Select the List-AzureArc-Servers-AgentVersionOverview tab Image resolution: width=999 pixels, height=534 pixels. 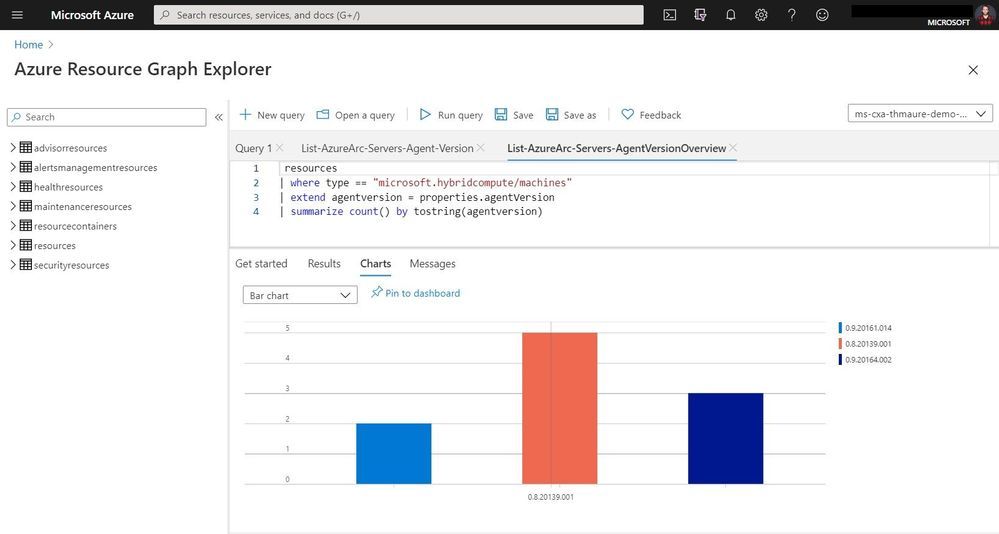(617, 148)
